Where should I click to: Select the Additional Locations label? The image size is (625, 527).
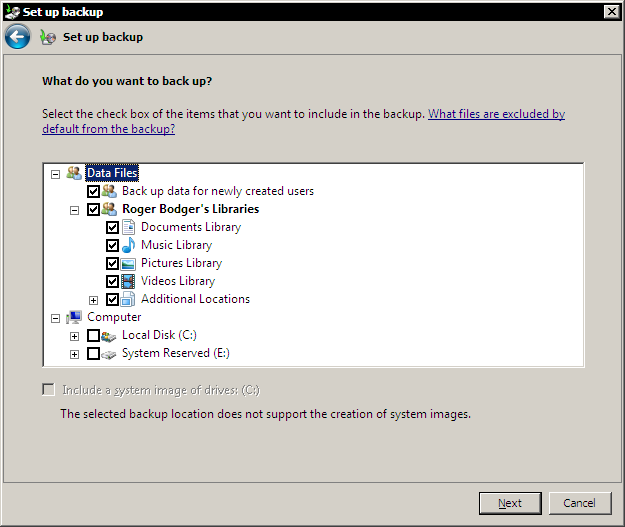pos(195,299)
